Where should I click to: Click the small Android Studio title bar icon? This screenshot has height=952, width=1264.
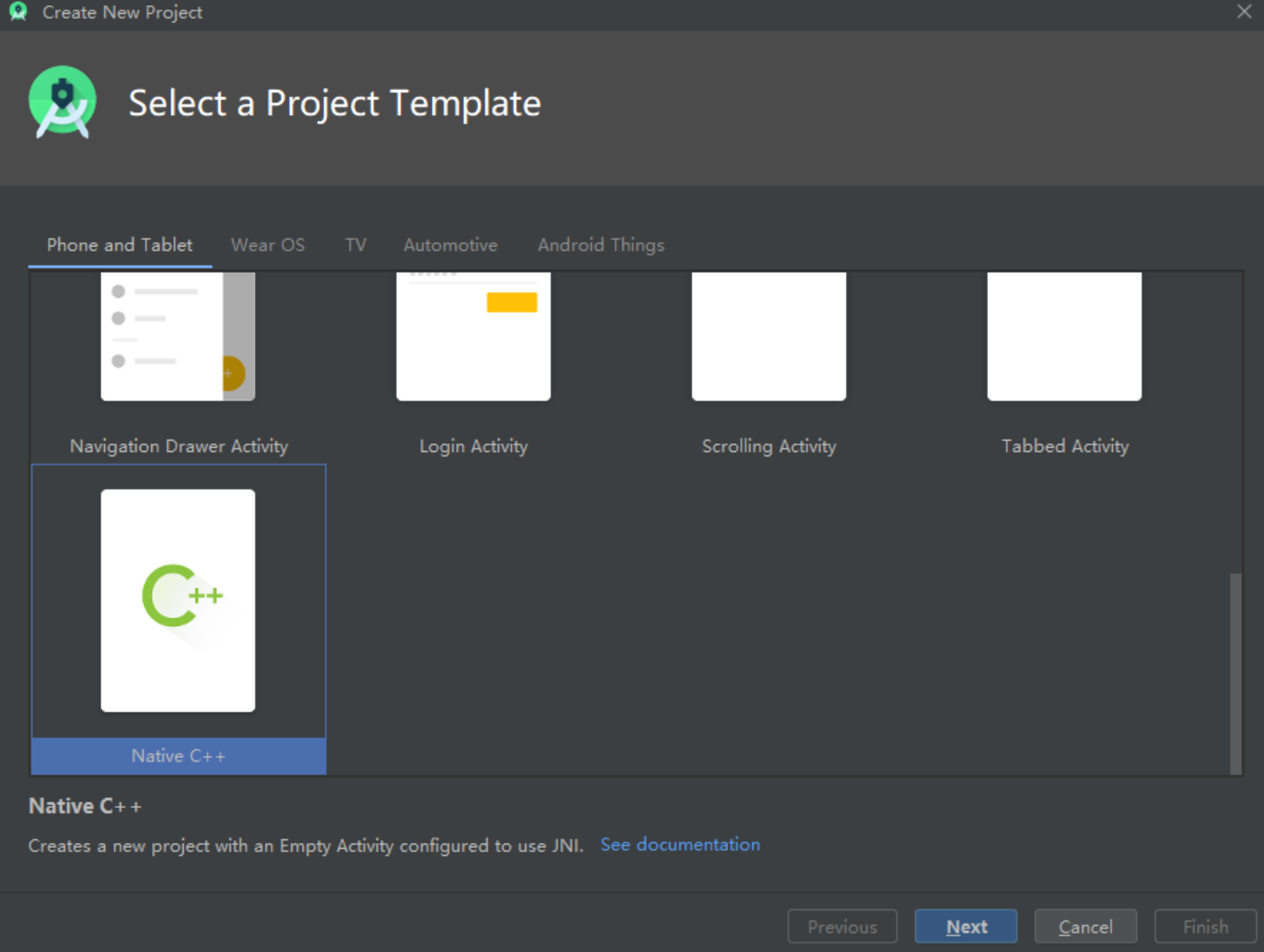tap(17, 12)
